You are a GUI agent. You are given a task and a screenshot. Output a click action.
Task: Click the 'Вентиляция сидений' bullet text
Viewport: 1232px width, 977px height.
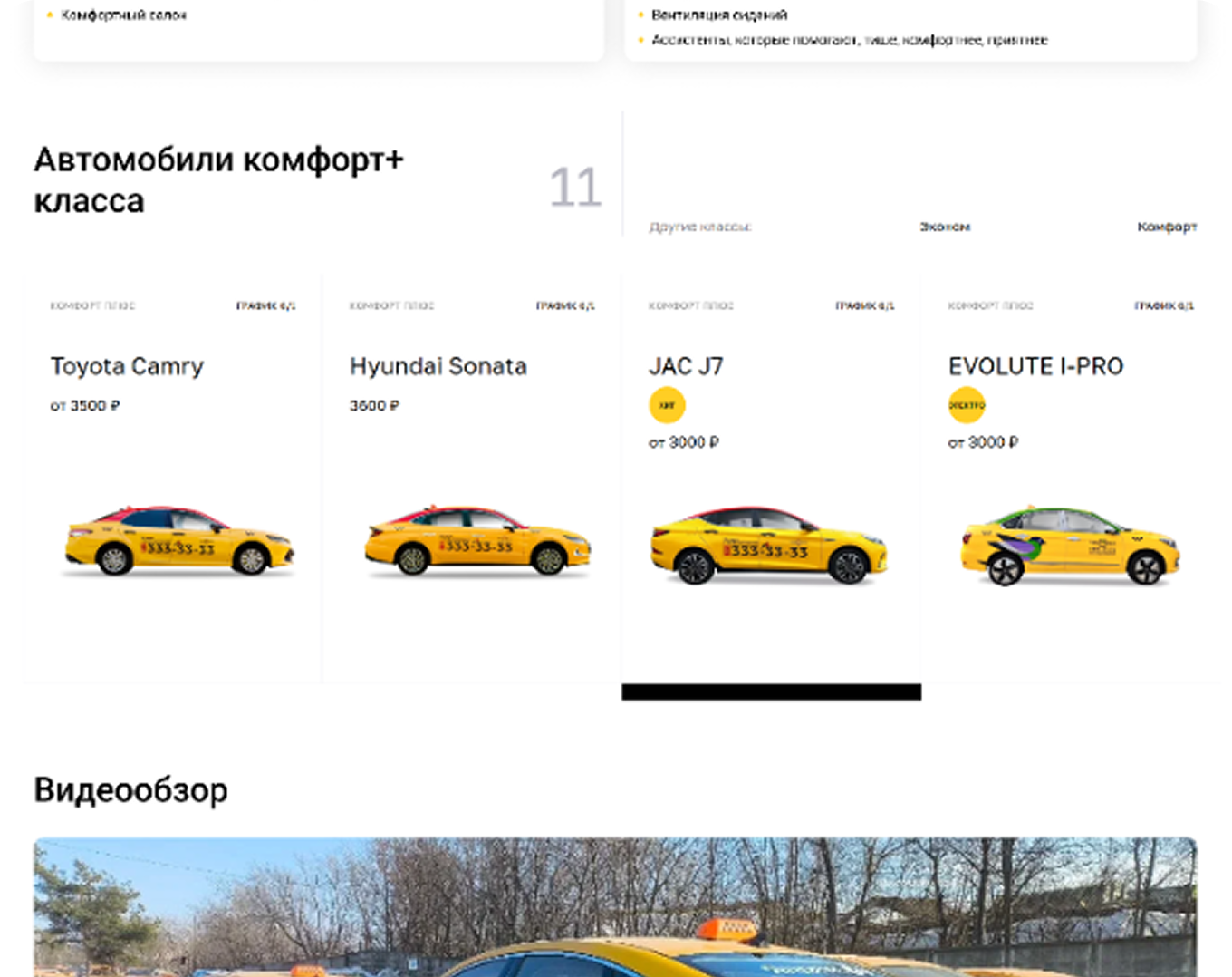pos(719,15)
